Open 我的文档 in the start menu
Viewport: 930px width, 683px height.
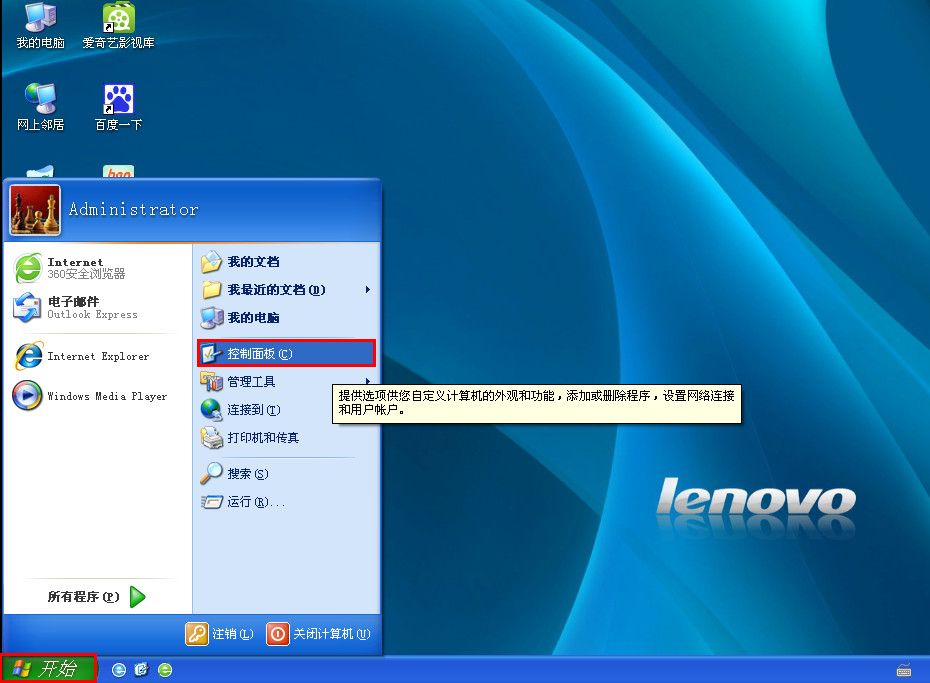pos(286,261)
